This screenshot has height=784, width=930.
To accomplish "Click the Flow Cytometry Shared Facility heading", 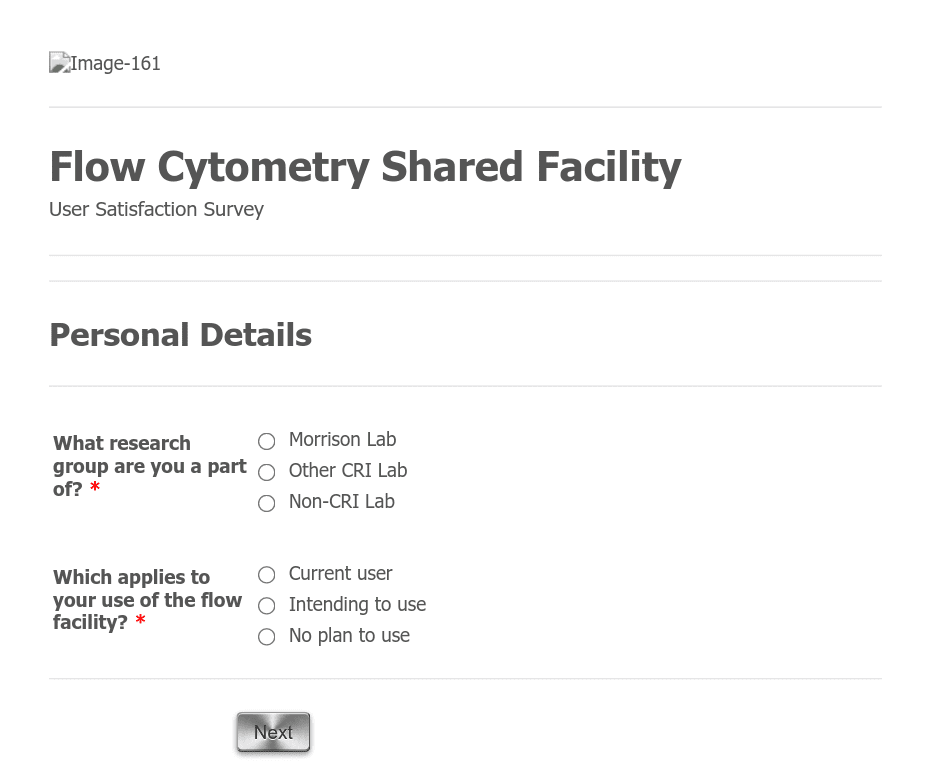I will pos(365,167).
